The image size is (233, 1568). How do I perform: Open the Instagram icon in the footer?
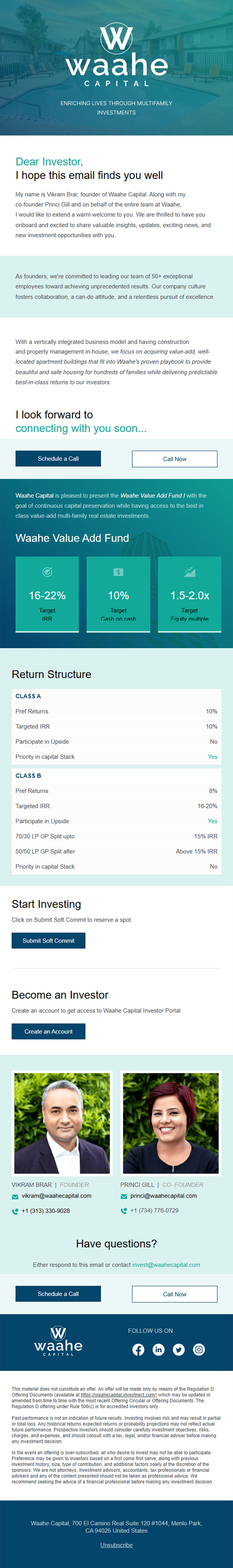pyautogui.click(x=199, y=1349)
